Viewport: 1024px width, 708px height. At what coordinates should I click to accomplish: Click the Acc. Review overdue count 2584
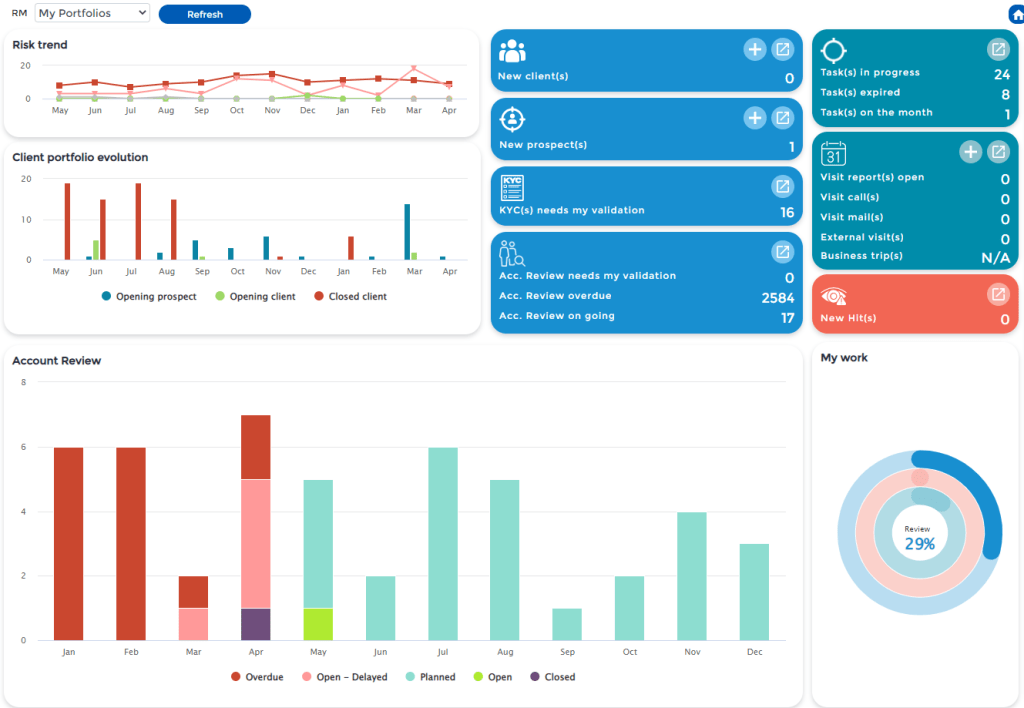tap(778, 298)
